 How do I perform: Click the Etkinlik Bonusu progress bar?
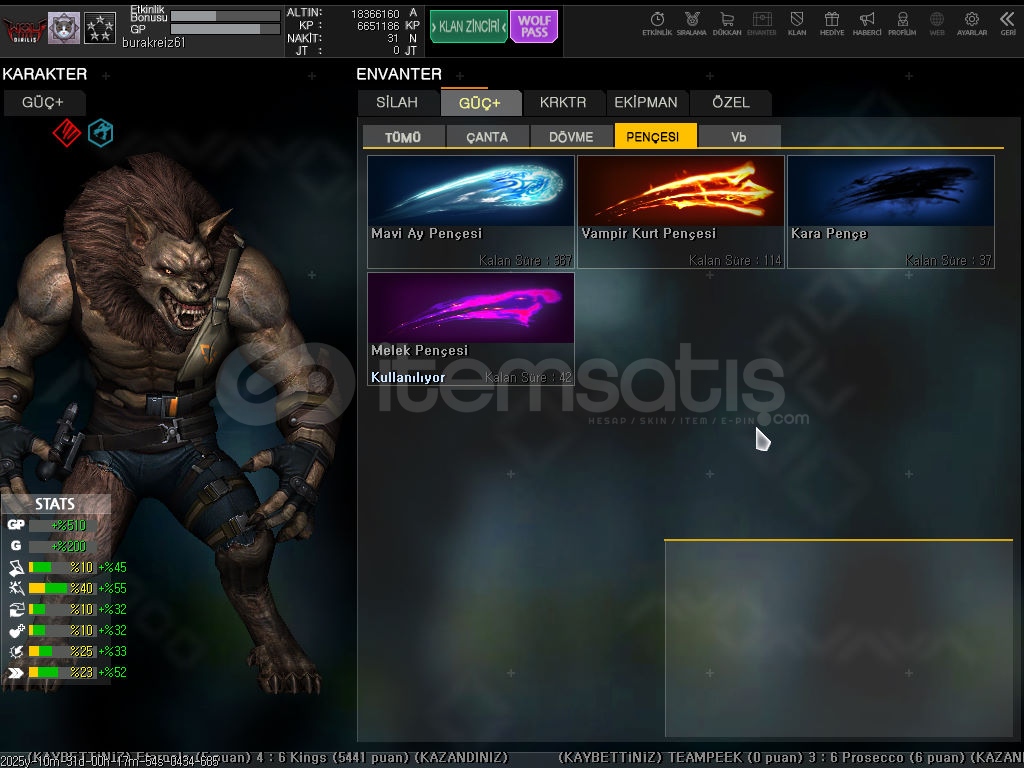[x=225, y=16]
